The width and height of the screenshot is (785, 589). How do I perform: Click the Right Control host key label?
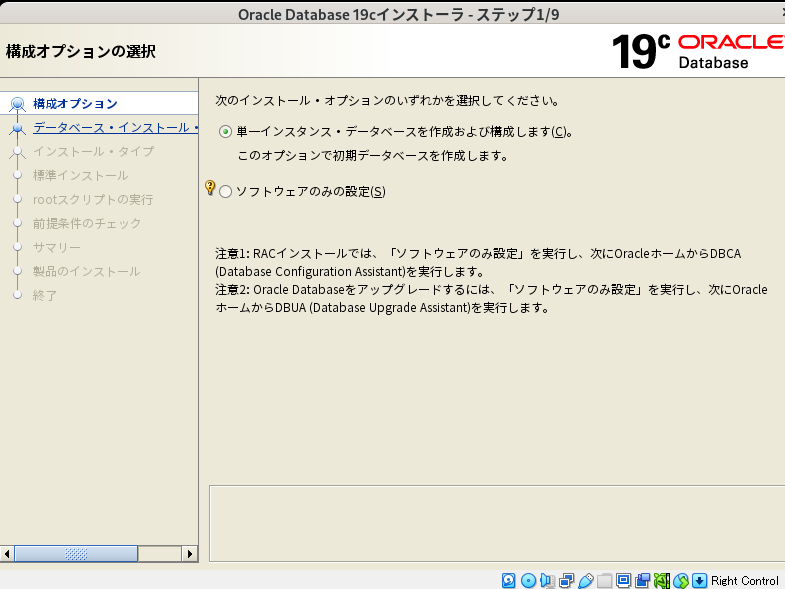tap(744, 580)
